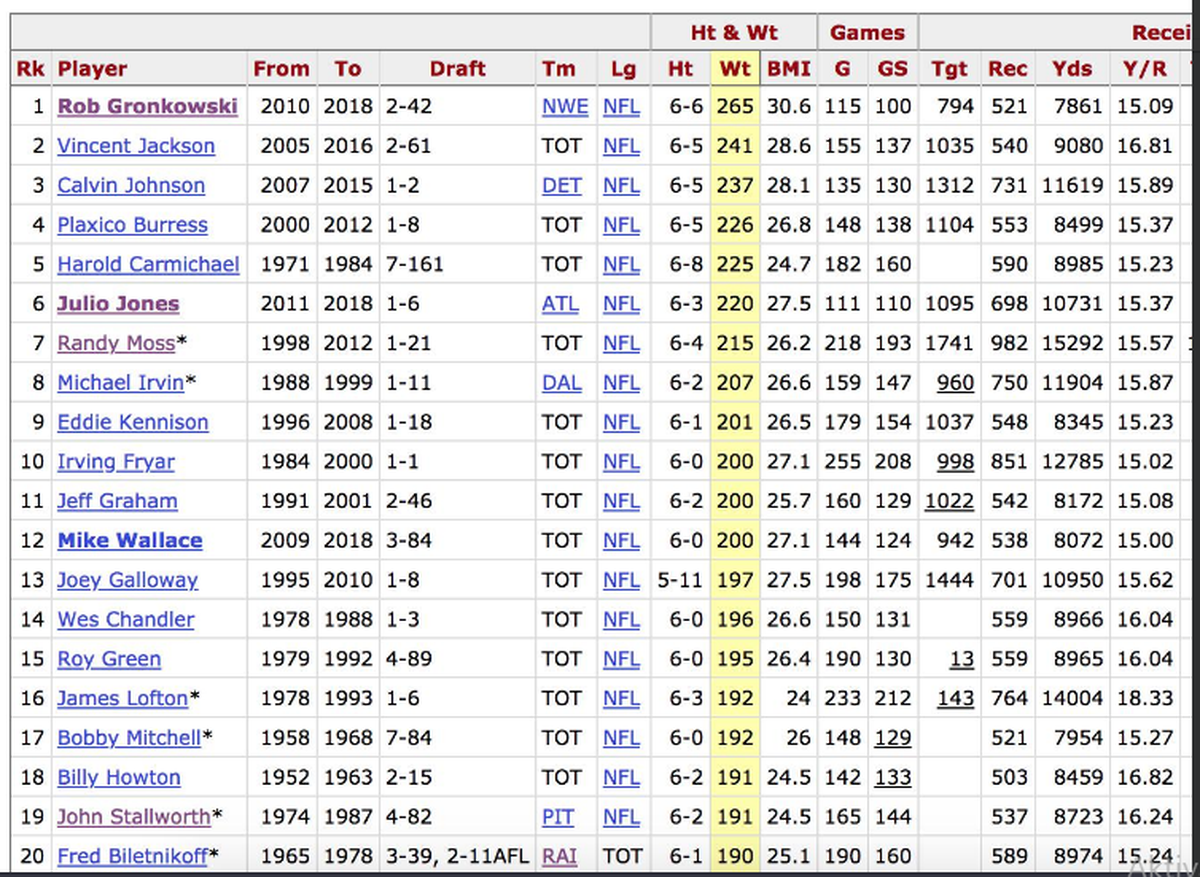Click the Vincent Jackson link
The width and height of the screenshot is (1200, 877).
coord(136,146)
